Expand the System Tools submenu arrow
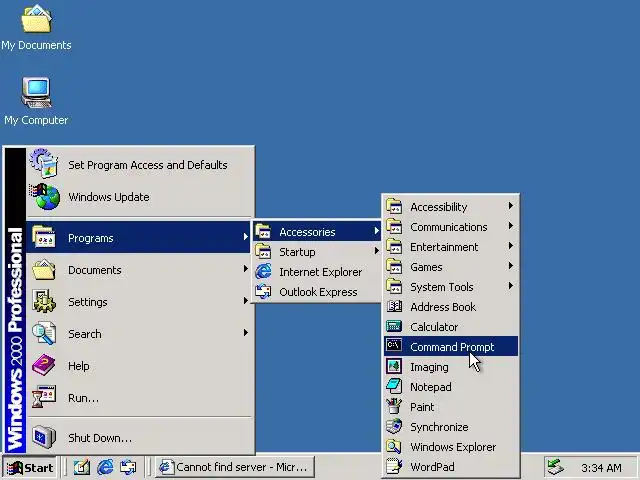This screenshot has height=480, width=640. (511, 286)
